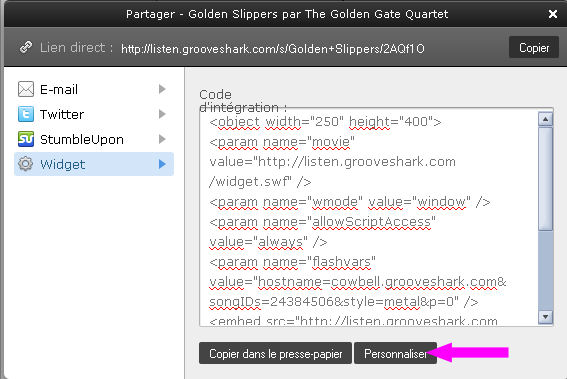Click the scrollbar up arrow in code box

coord(545,119)
